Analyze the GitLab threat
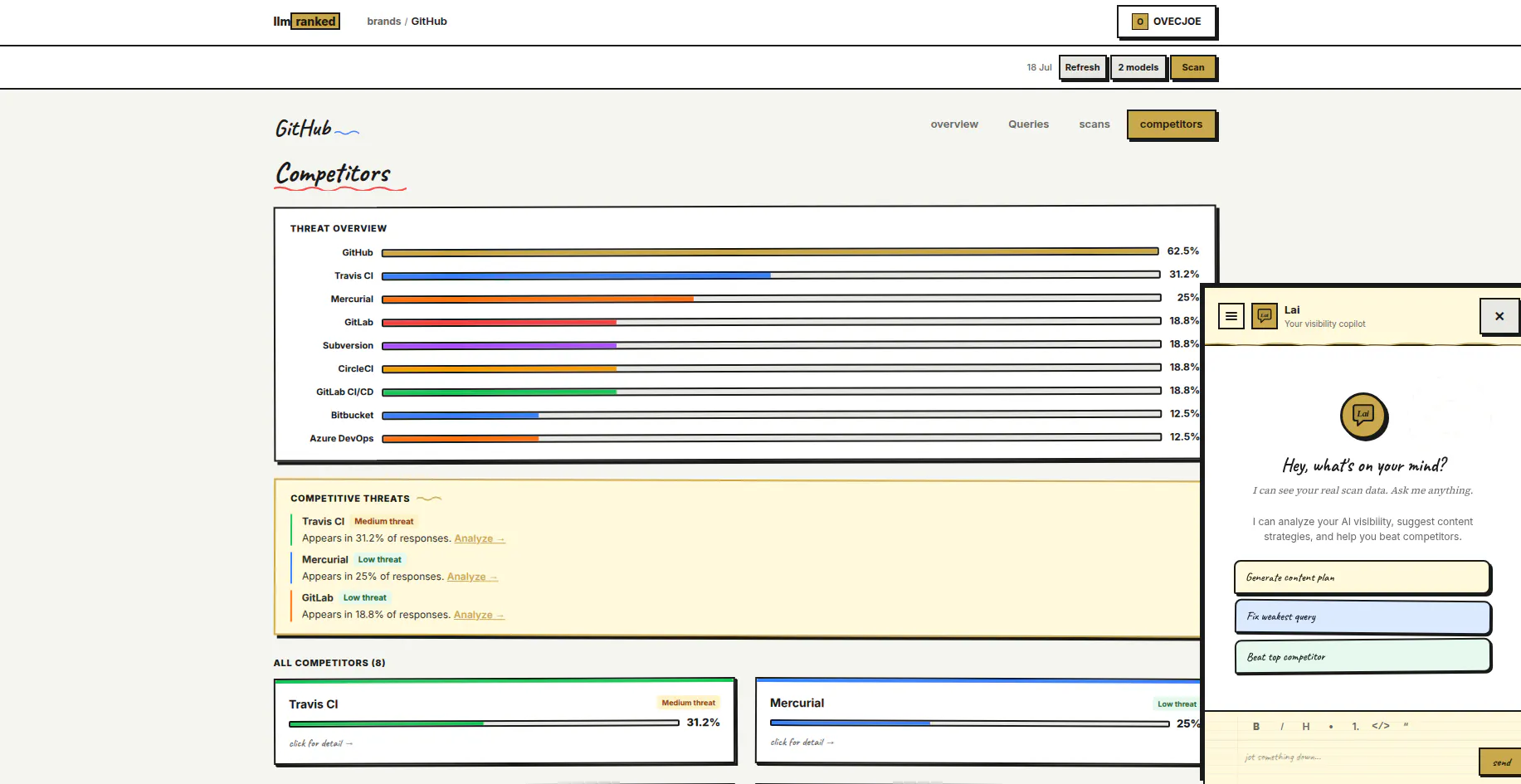1521x784 pixels. click(x=479, y=615)
